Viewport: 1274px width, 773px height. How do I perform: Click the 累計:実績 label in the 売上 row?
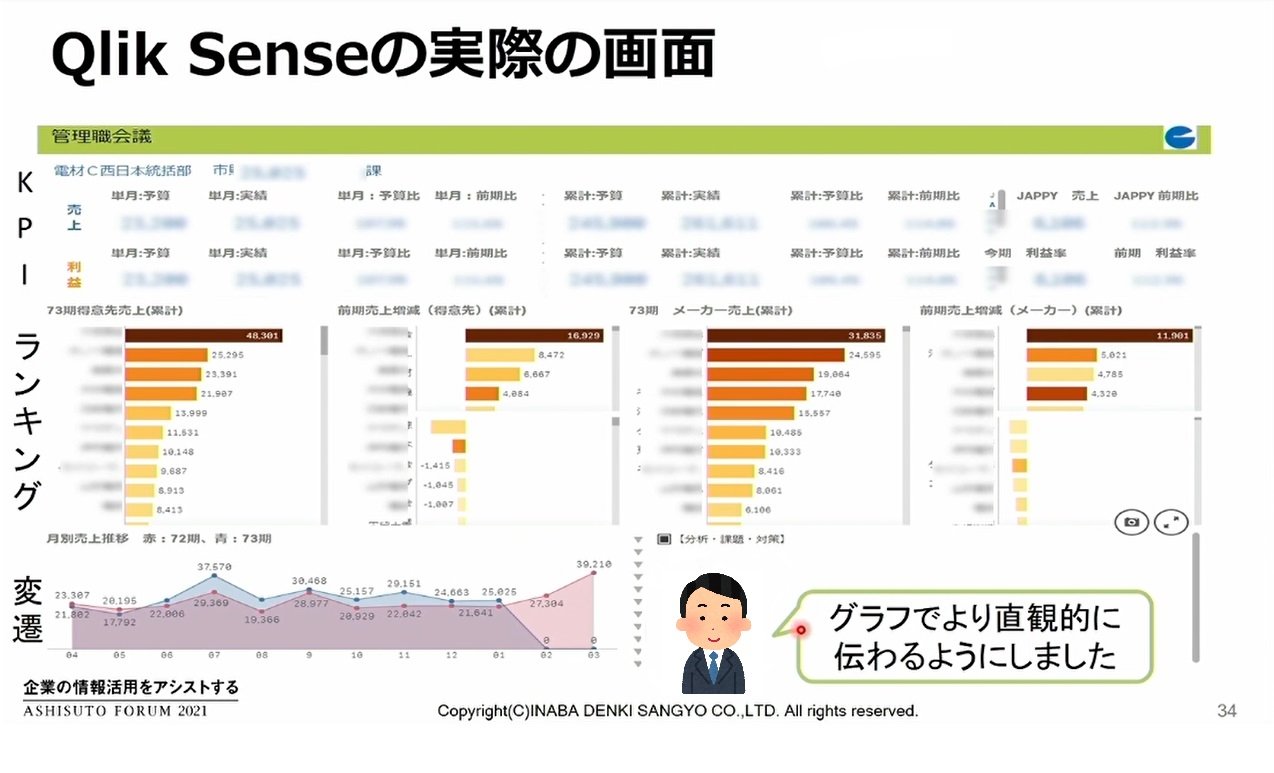click(x=690, y=196)
